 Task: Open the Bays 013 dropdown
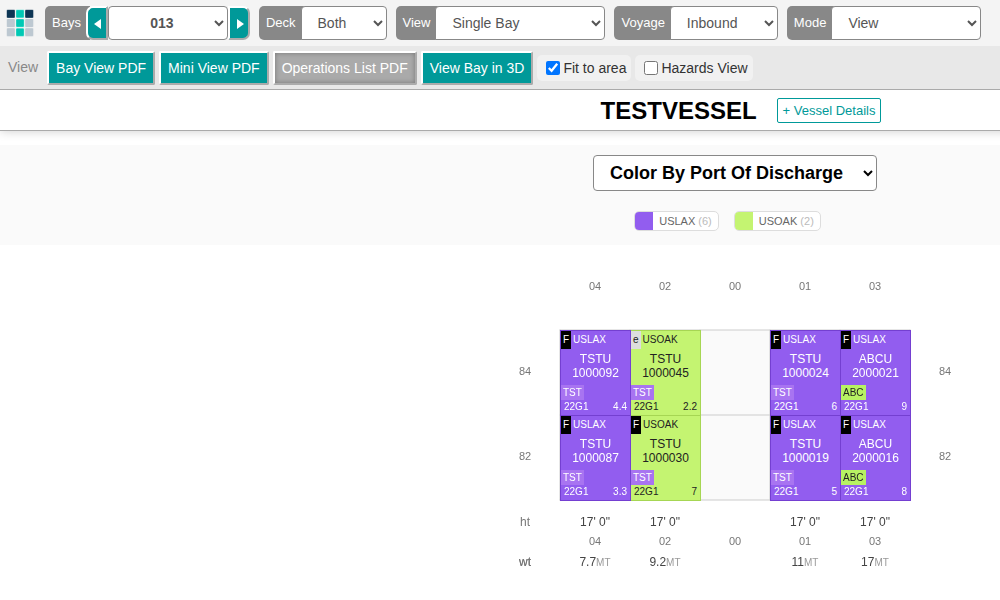[168, 24]
